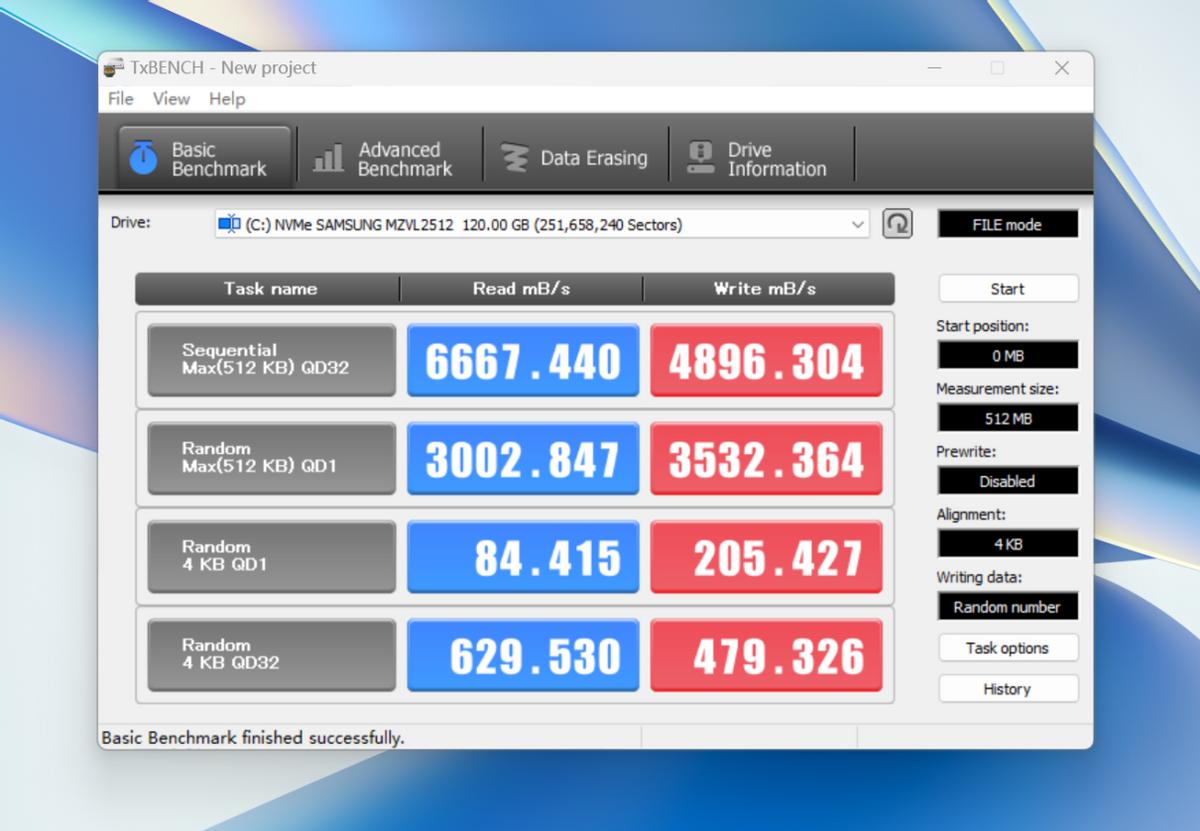Toggle FILE mode setting

pos(1007,223)
